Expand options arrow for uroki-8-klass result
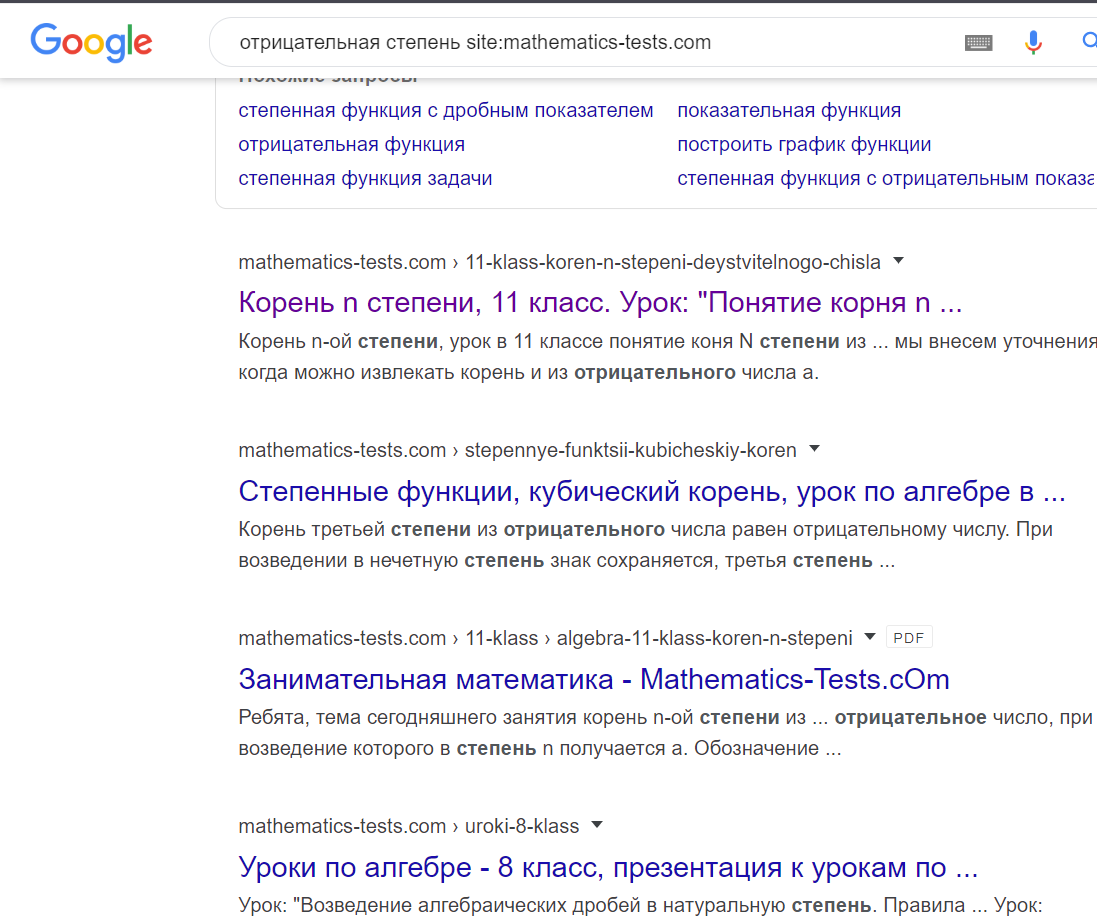Viewport: 1097px width, 924px height. click(x=597, y=825)
